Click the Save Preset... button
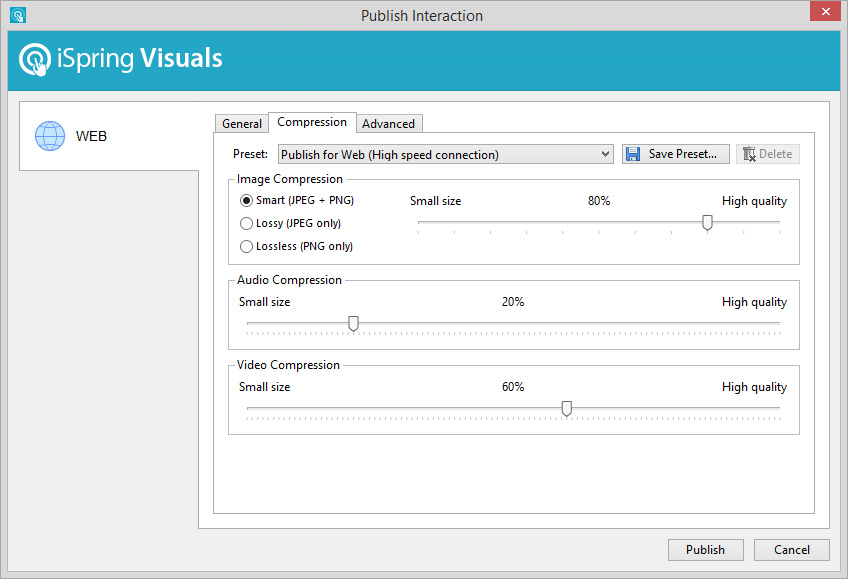The image size is (848, 579). (x=676, y=154)
